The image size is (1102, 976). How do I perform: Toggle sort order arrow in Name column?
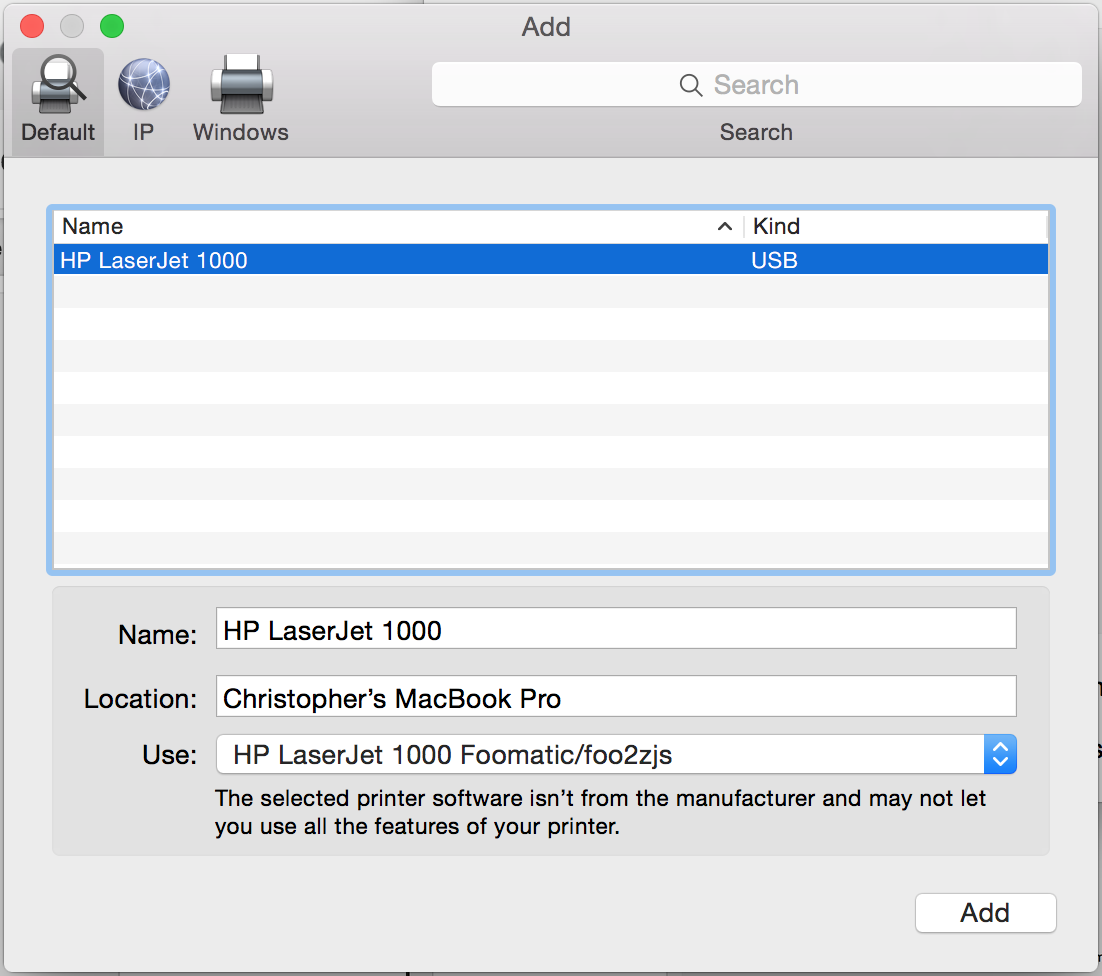click(725, 226)
